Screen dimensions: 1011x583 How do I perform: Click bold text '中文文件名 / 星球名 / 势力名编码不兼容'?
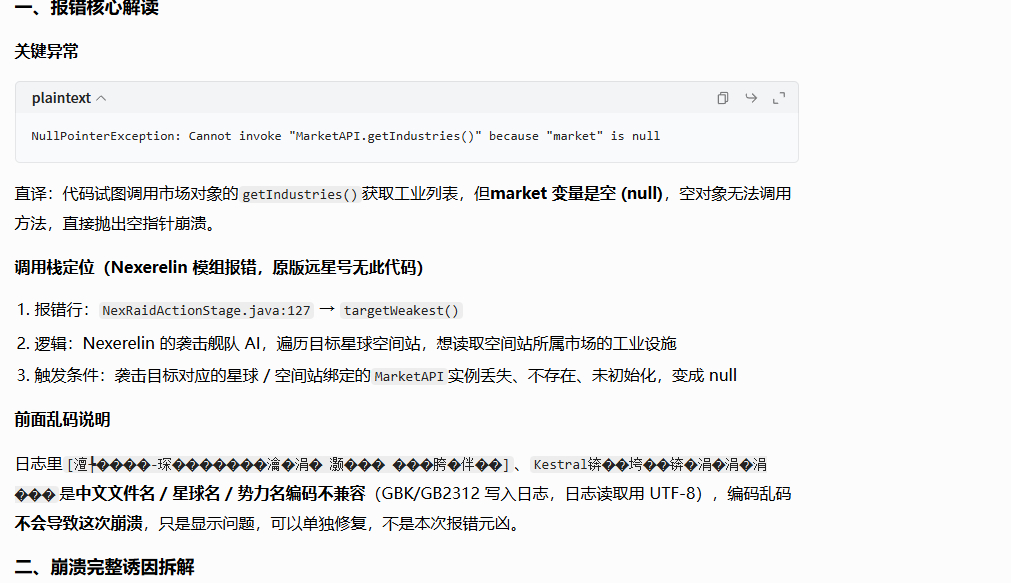tap(221, 494)
